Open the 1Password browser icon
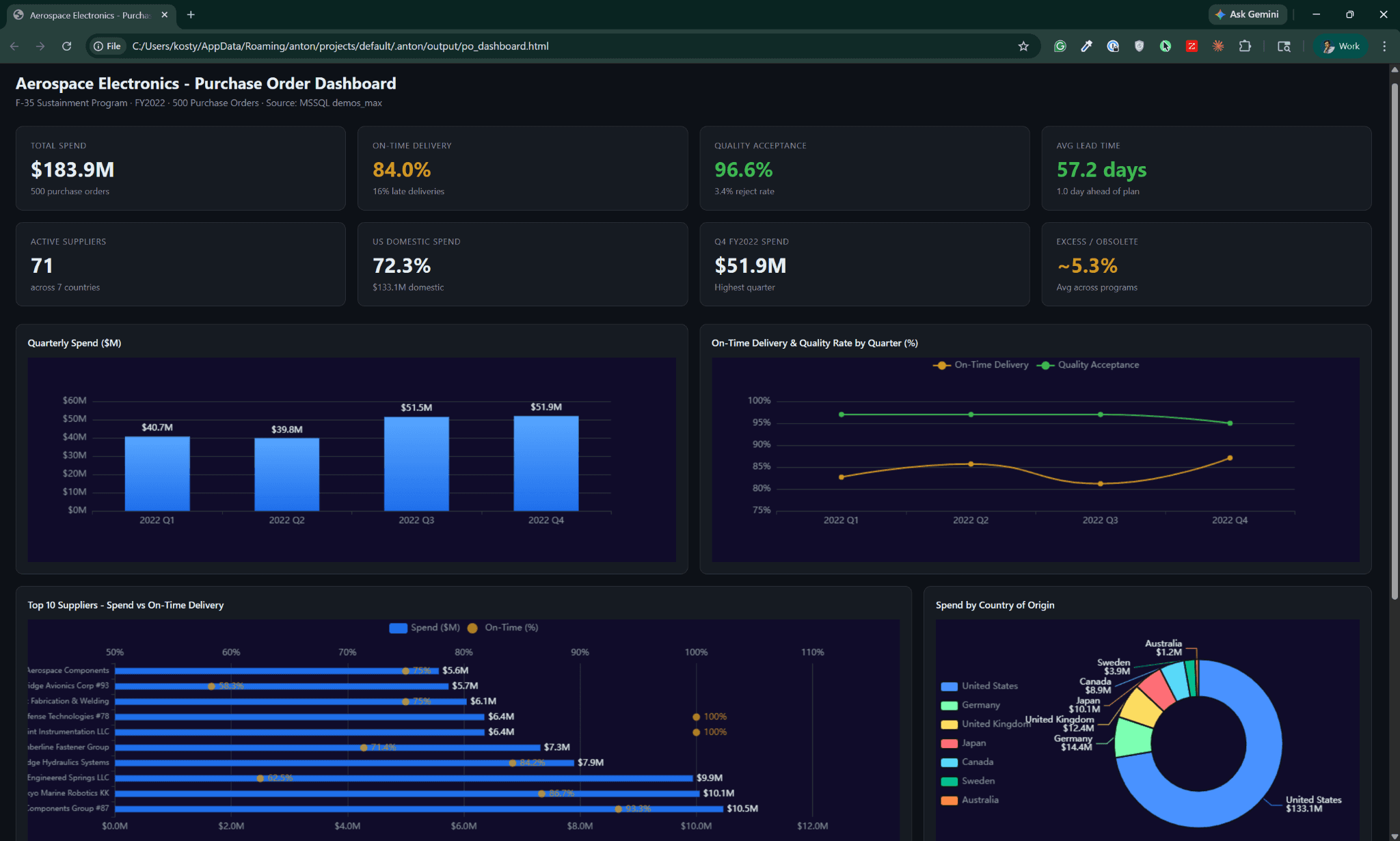The height and width of the screenshot is (841, 1400). pyautogui.click(x=1113, y=46)
